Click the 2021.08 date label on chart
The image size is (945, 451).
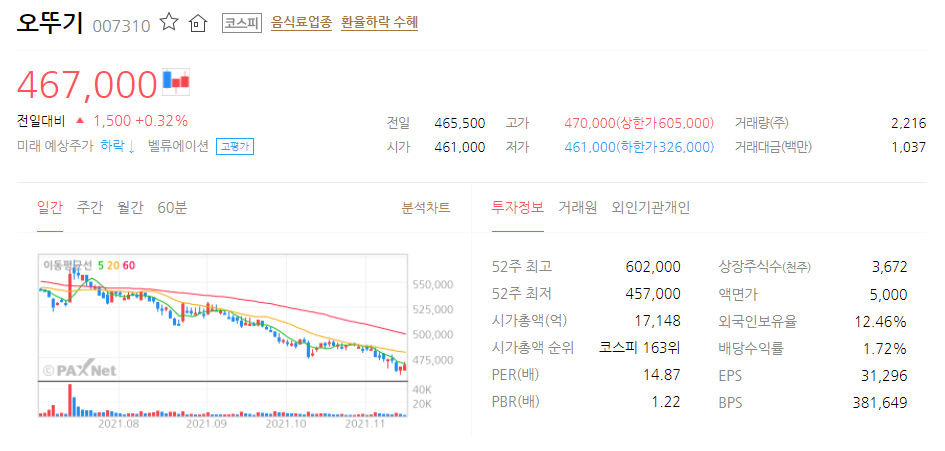click(x=119, y=424)
